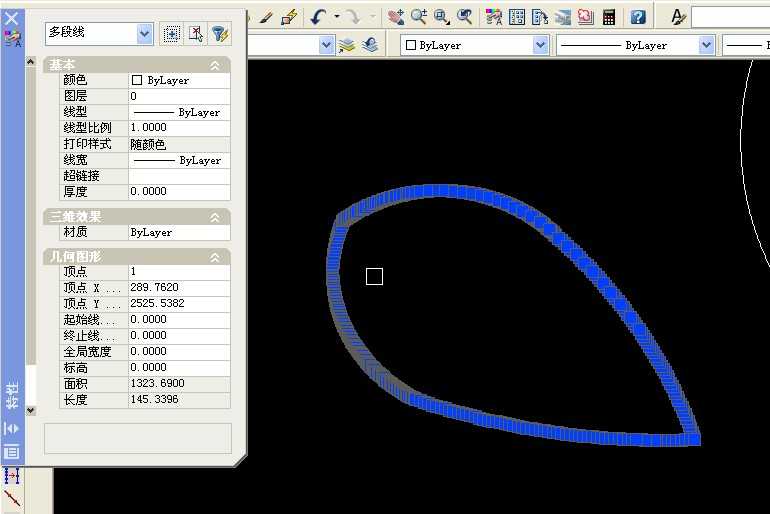This screenshot has height=514, width=770.
Task: Activate the Zoom Realtime magnifier tool
Action: coord(419,17)
